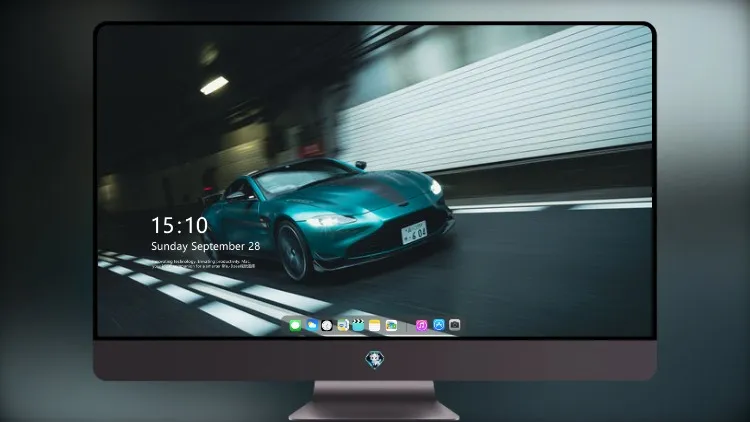Screen dimensions: 750x422
Task: Open the Photos gallery icon in the dock
Action: [x=391, y=326]
